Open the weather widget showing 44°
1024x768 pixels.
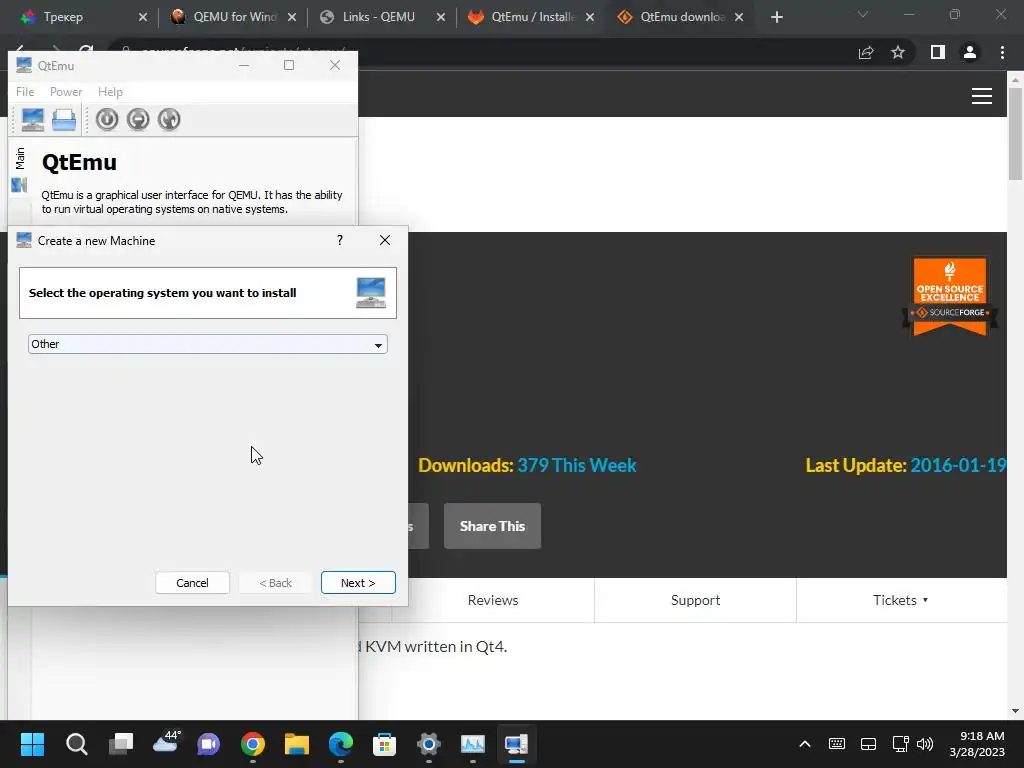pyautogui.click(x=165, y=744)
